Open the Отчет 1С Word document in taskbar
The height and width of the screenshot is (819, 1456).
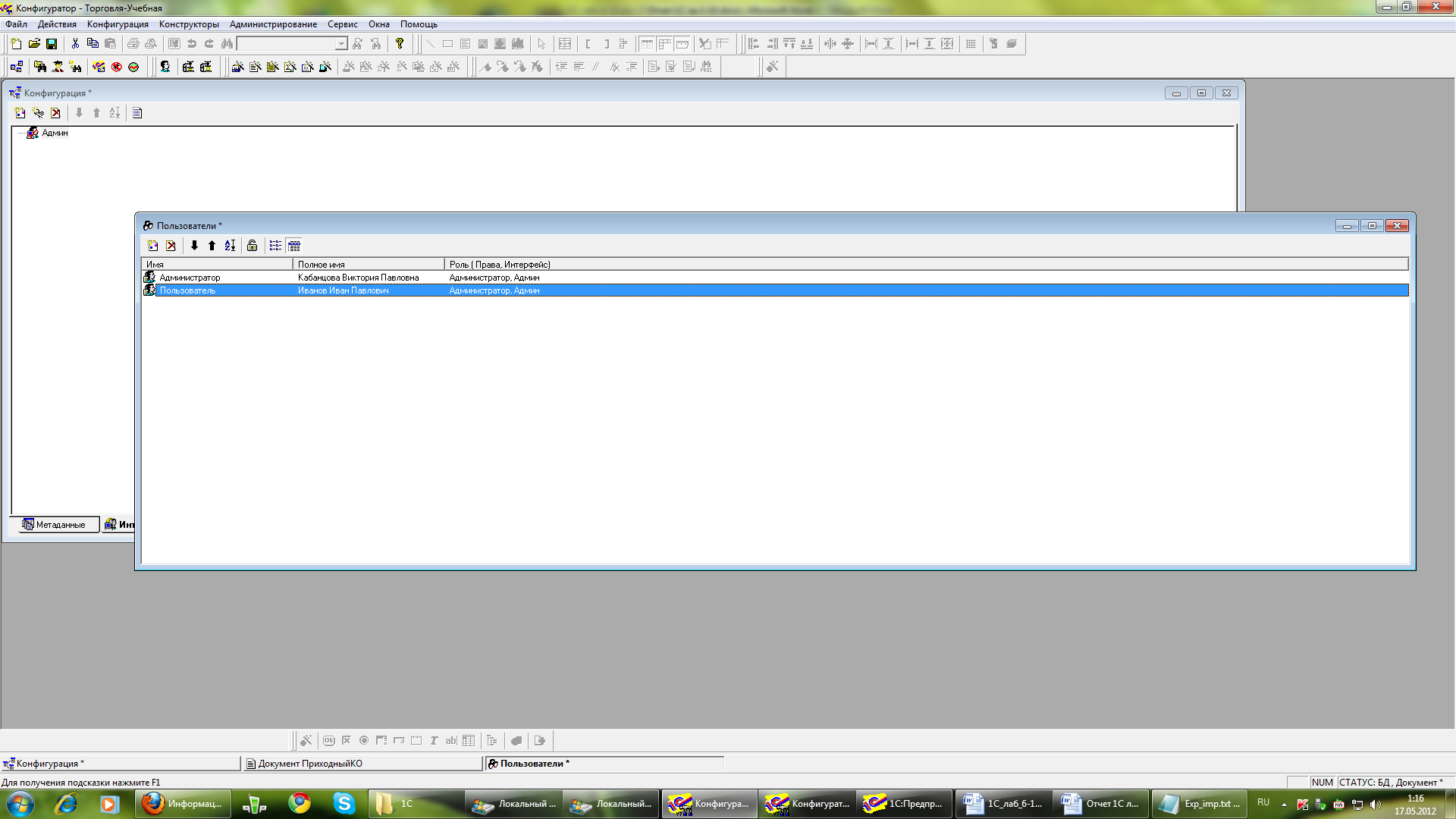pos(1100,804)
